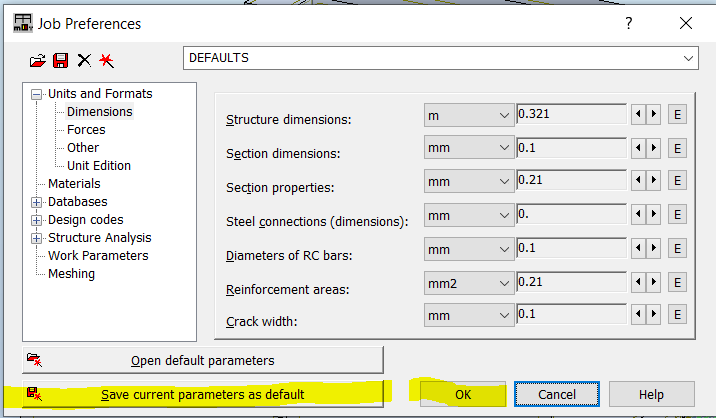Click the save preferences floppy icon

coord(60,60)
